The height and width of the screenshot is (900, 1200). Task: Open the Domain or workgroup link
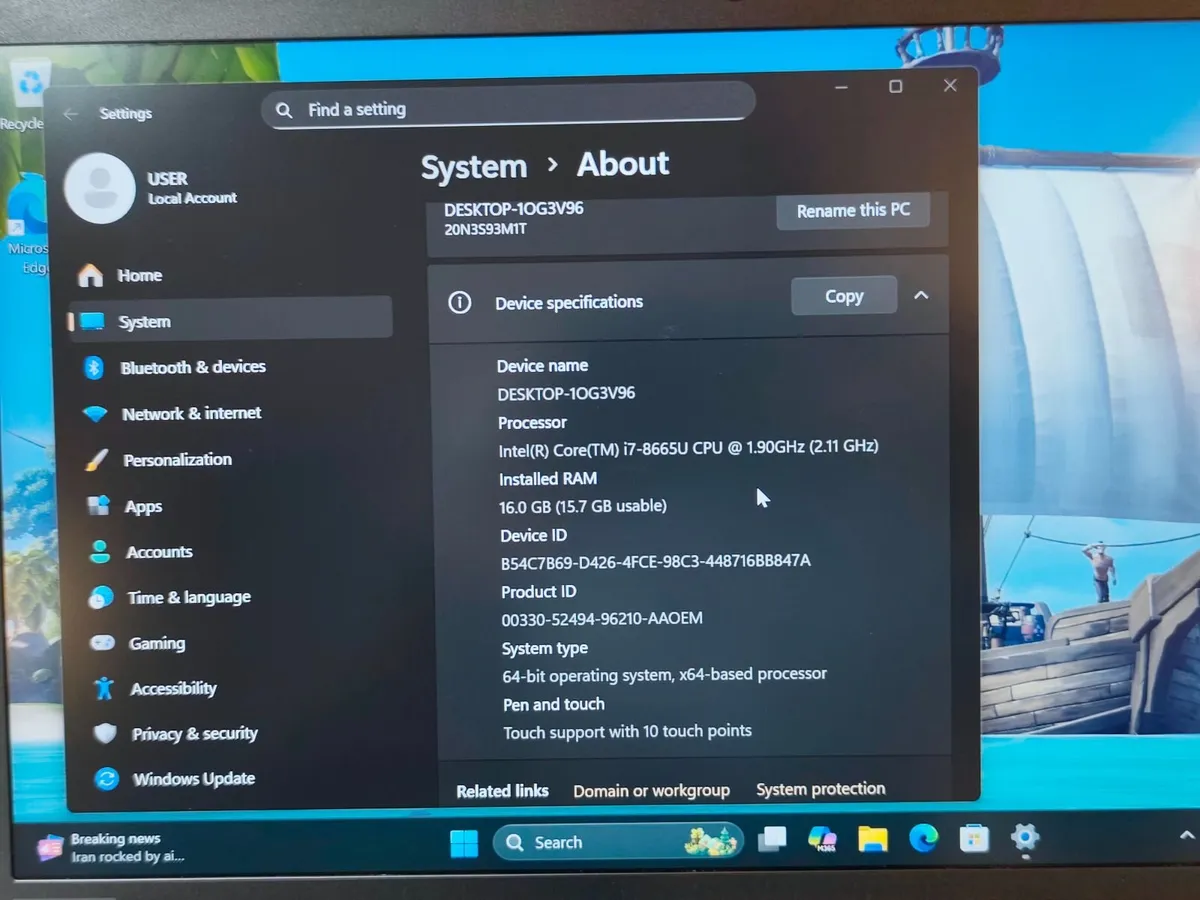click(651, 790)
